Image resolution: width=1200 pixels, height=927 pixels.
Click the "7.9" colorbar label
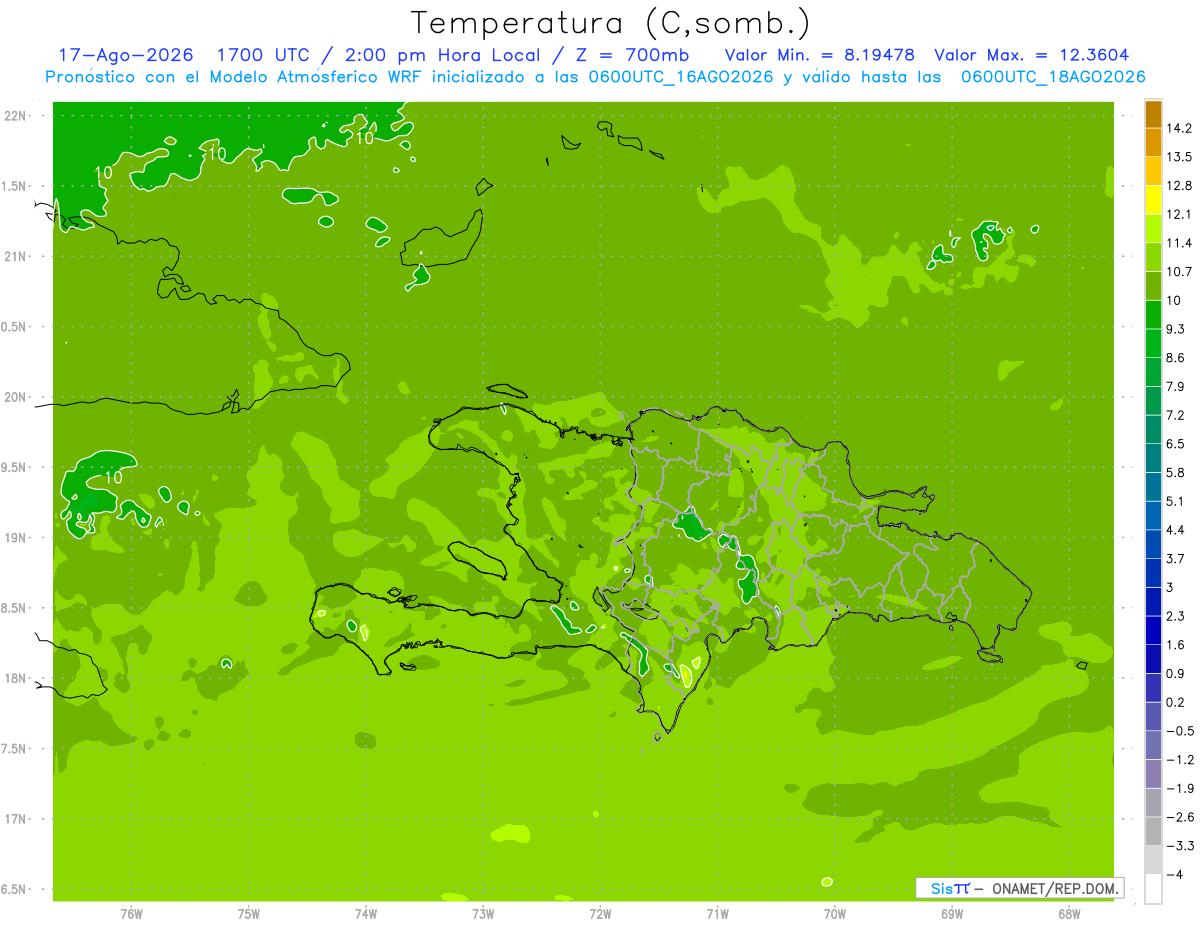coord(1176,387)
